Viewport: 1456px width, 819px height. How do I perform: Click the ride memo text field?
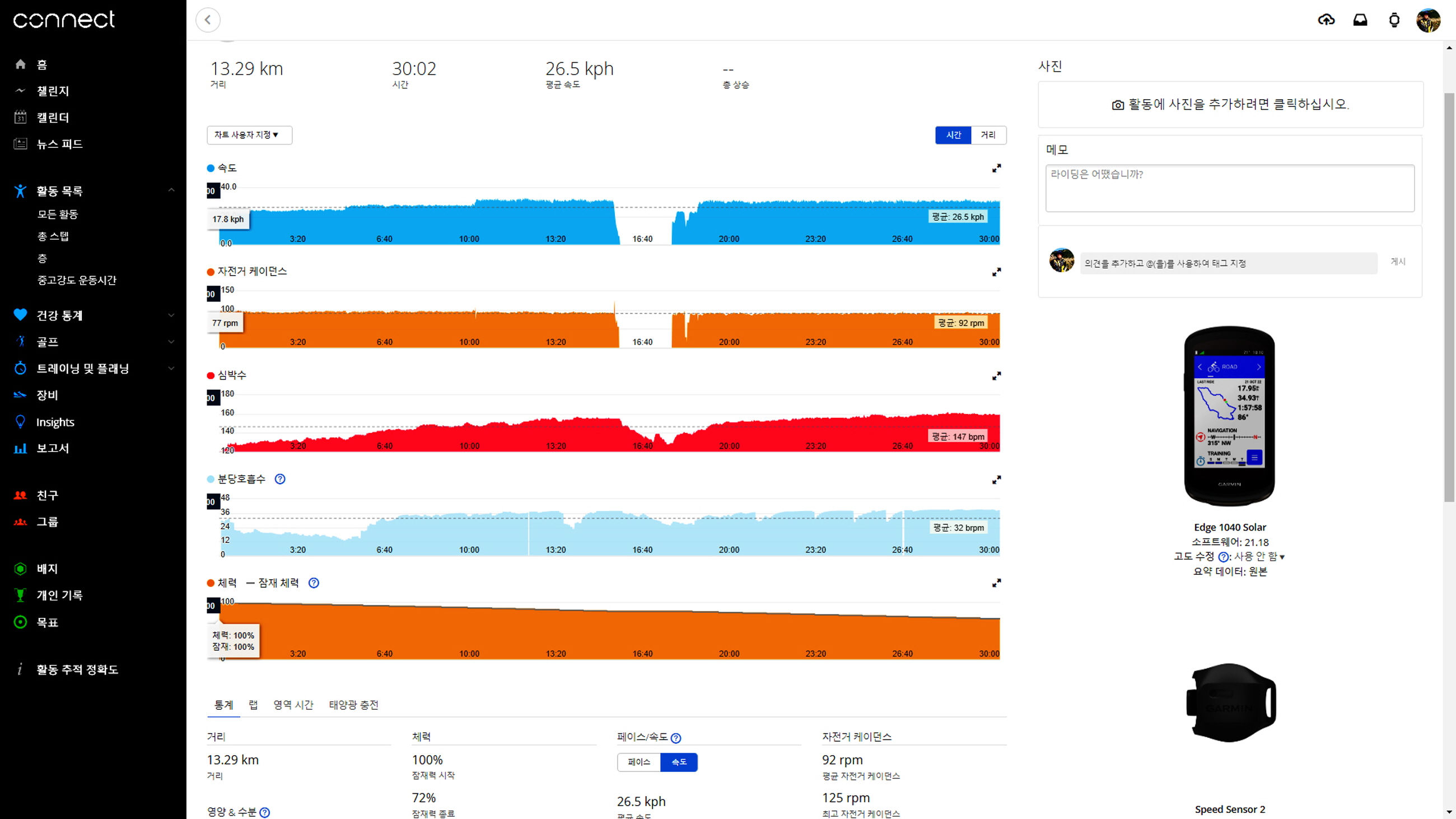pyautogui.click(x=1229, y=188)
